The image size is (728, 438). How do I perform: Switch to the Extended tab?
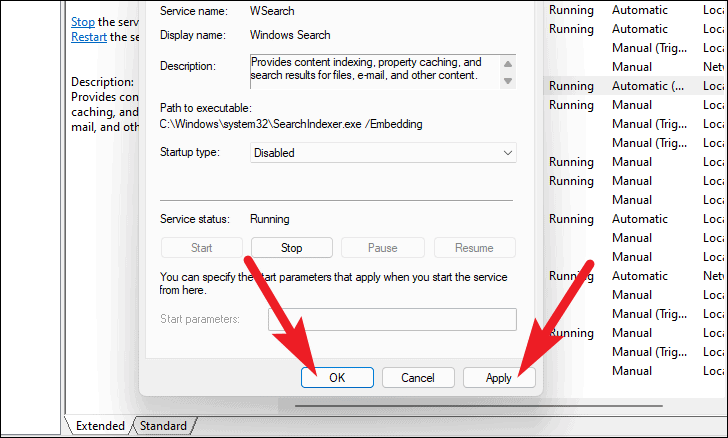tap(100, 425)
